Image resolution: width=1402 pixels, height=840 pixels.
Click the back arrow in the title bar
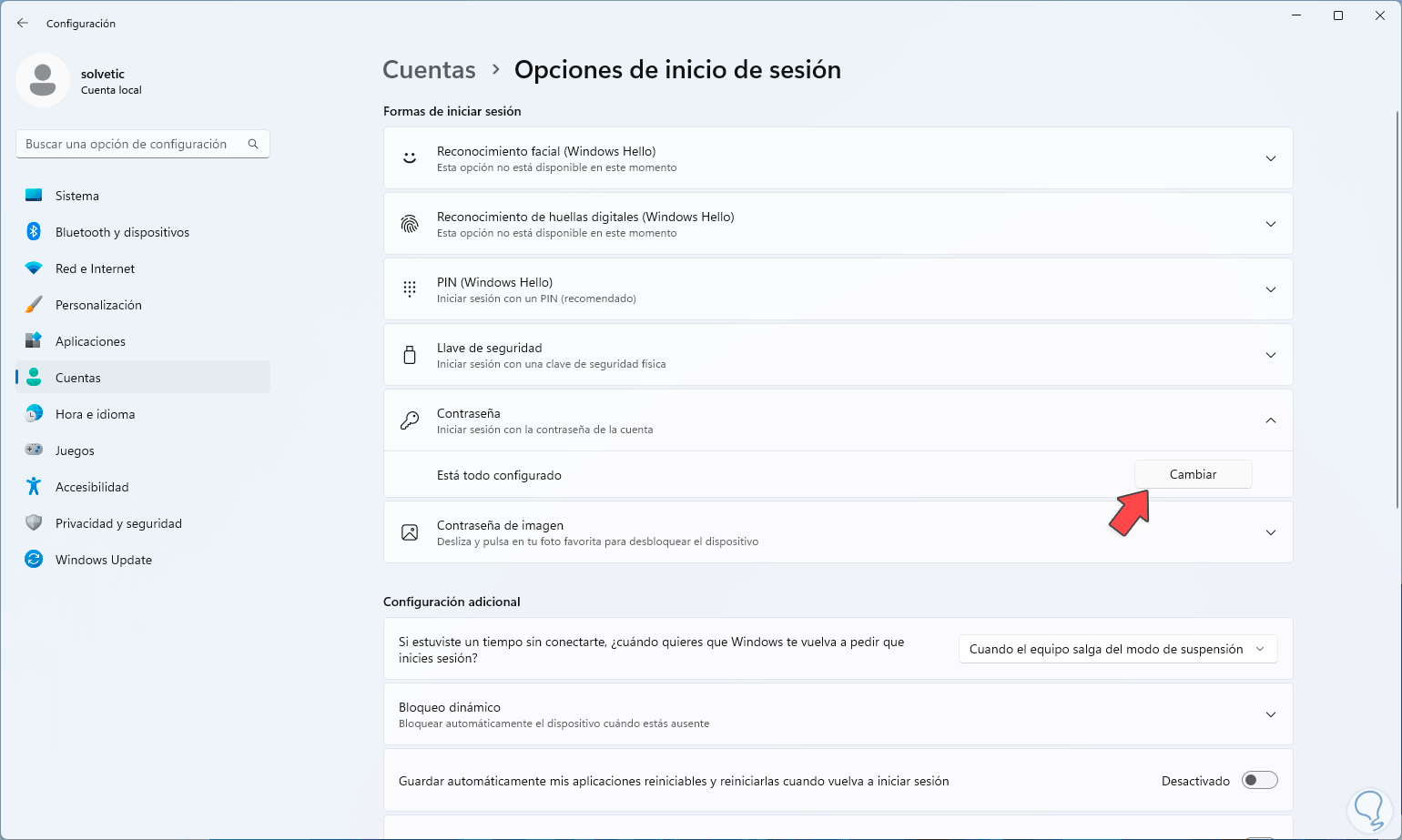tap(23, 23)
